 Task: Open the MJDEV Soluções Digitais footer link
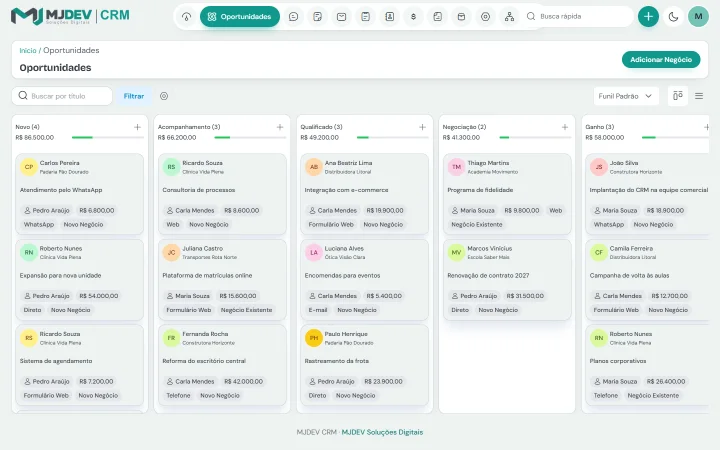(x=382, y=432)
